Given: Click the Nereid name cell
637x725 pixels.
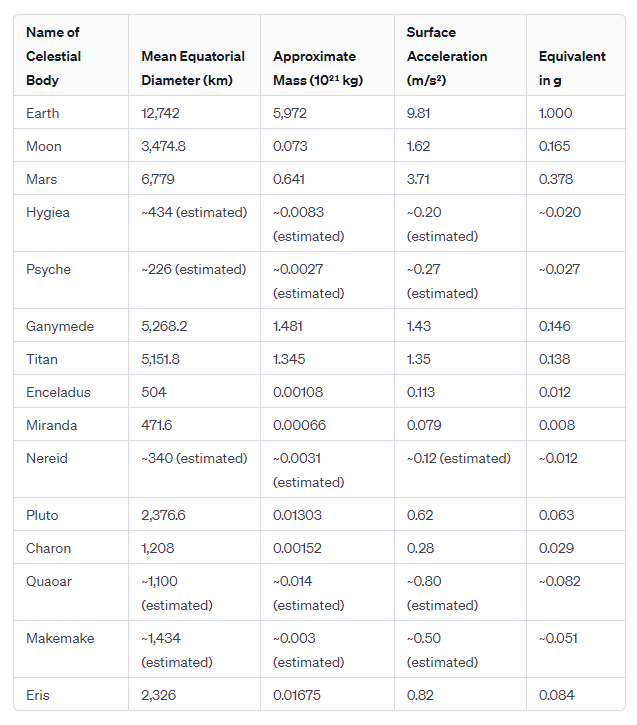Looking at the screenshot, I should (x=47, y=458).
